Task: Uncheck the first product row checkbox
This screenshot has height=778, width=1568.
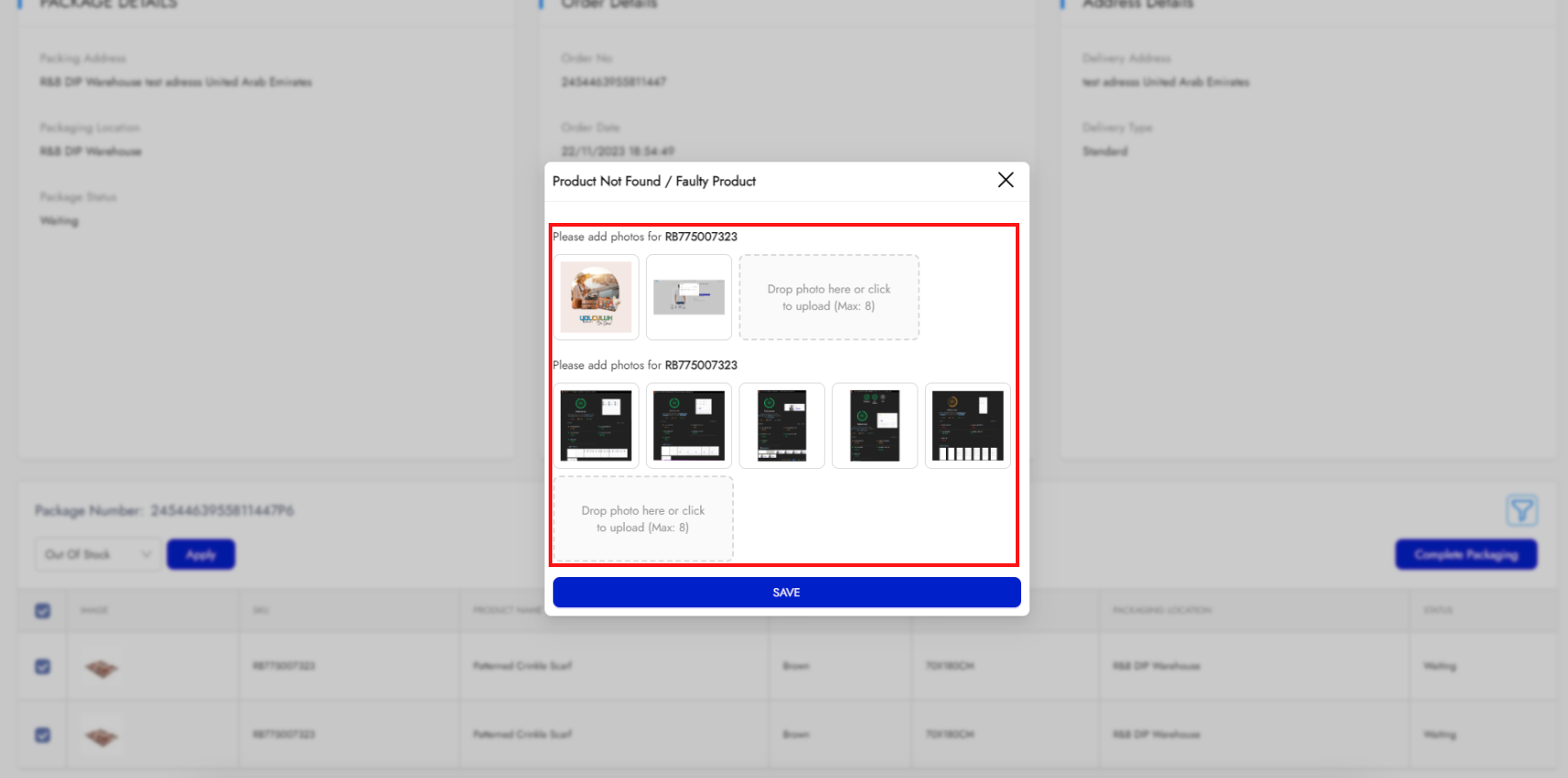Action: pos(42,667)
